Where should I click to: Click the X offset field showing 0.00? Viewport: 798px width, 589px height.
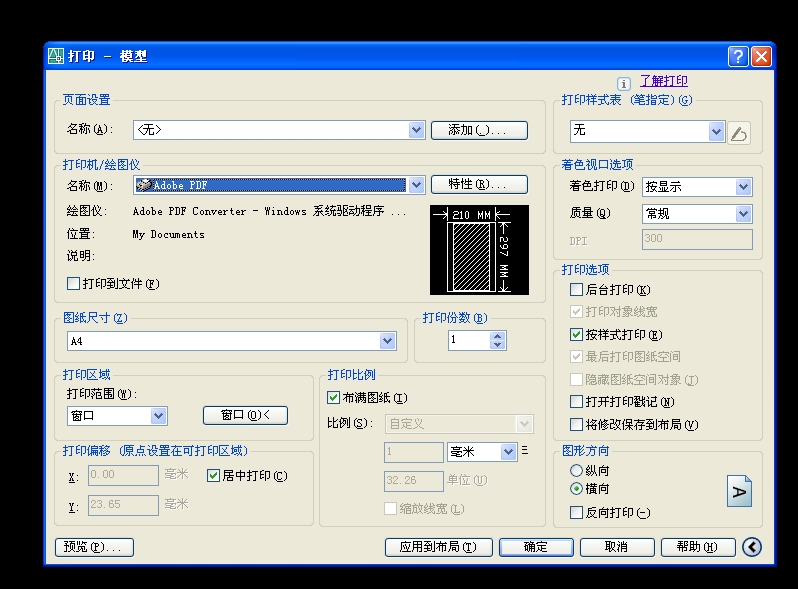pos(123,475)
